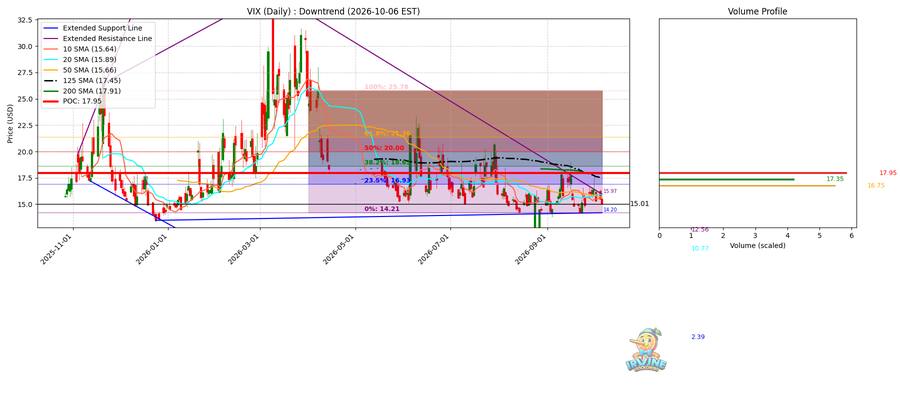Image resolution: width=900 pixels, height=400 pixels.
Task: Click the "20.0" price axis tick
Action: tap(25, 152)
